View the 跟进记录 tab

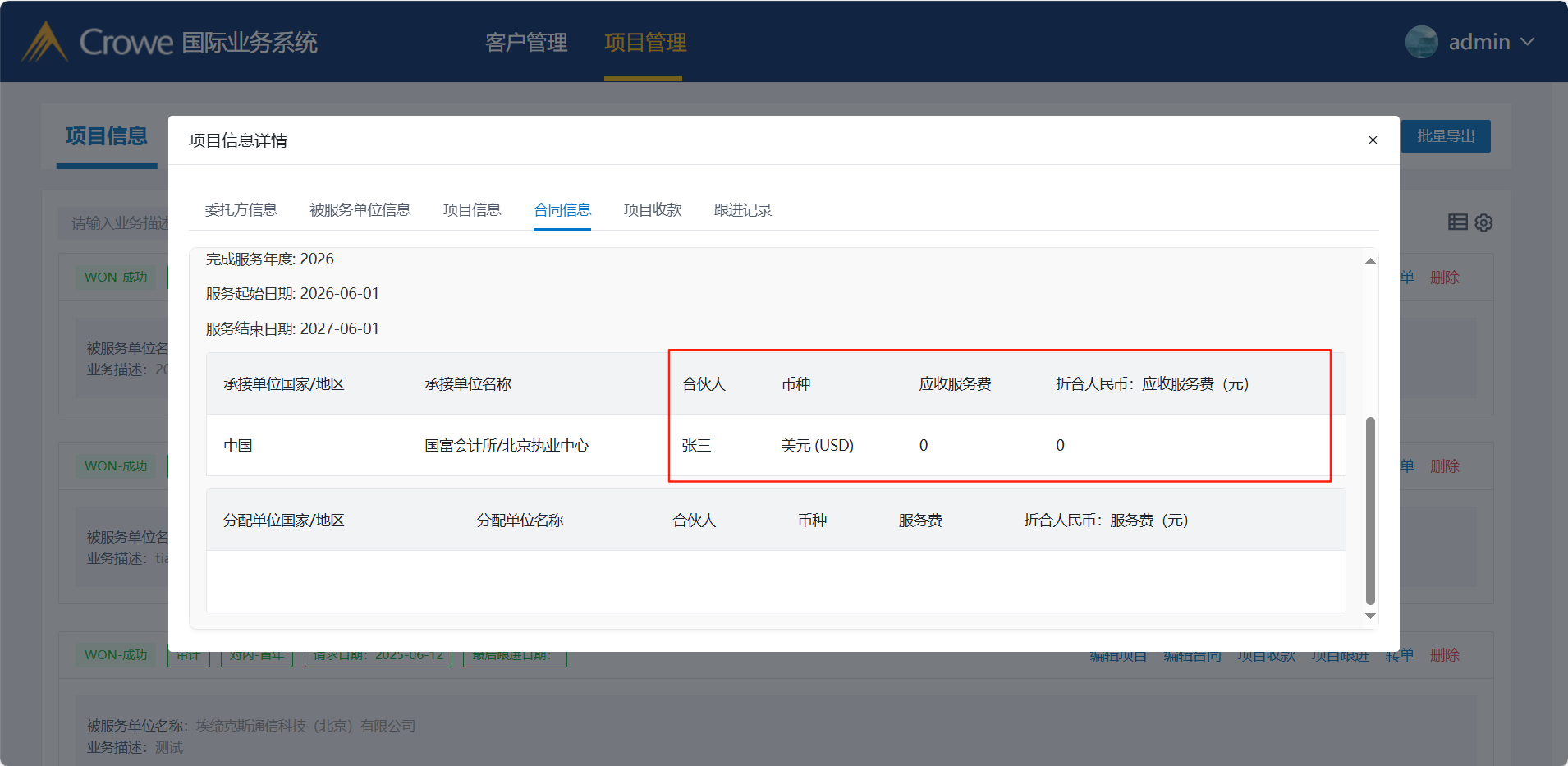point(743,210)
